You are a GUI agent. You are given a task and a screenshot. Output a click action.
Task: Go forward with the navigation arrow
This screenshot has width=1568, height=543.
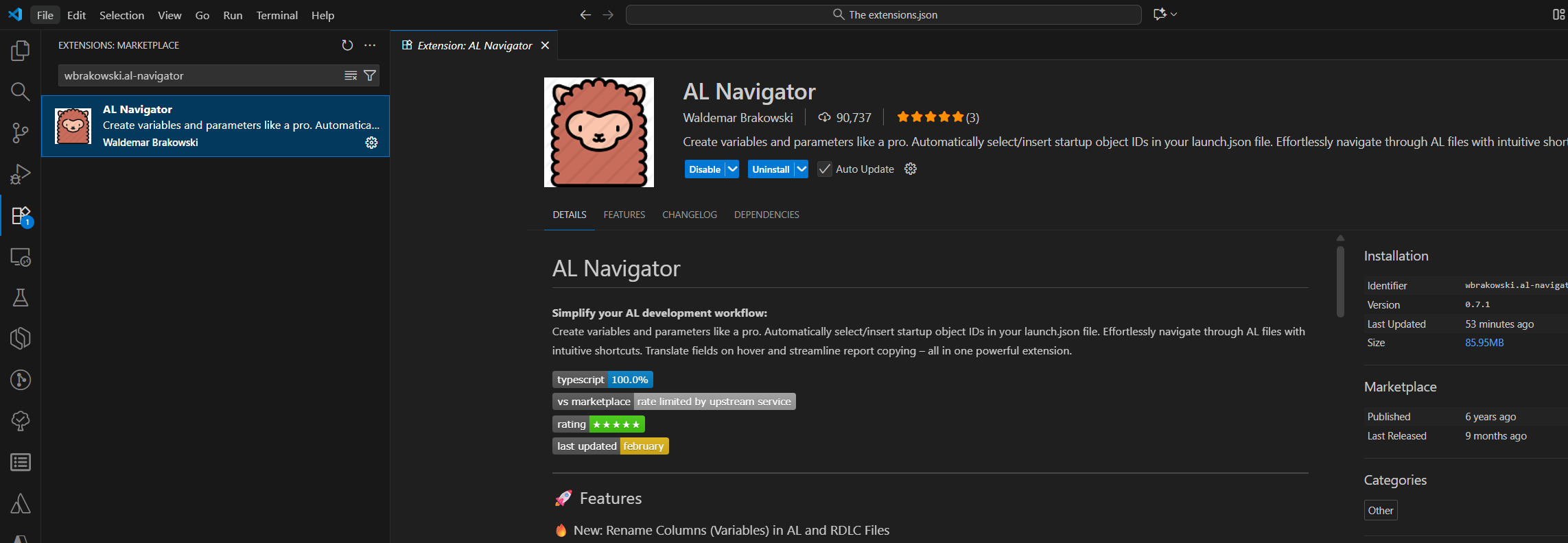coord(608,14)
